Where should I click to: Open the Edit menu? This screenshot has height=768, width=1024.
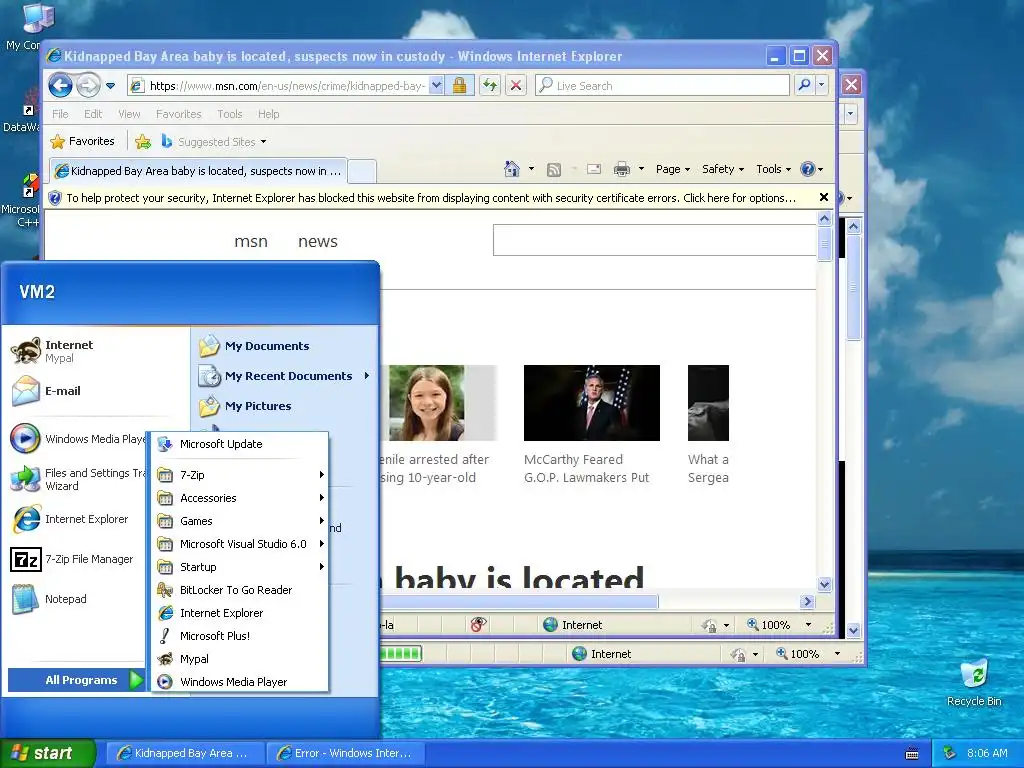point(93,114)
